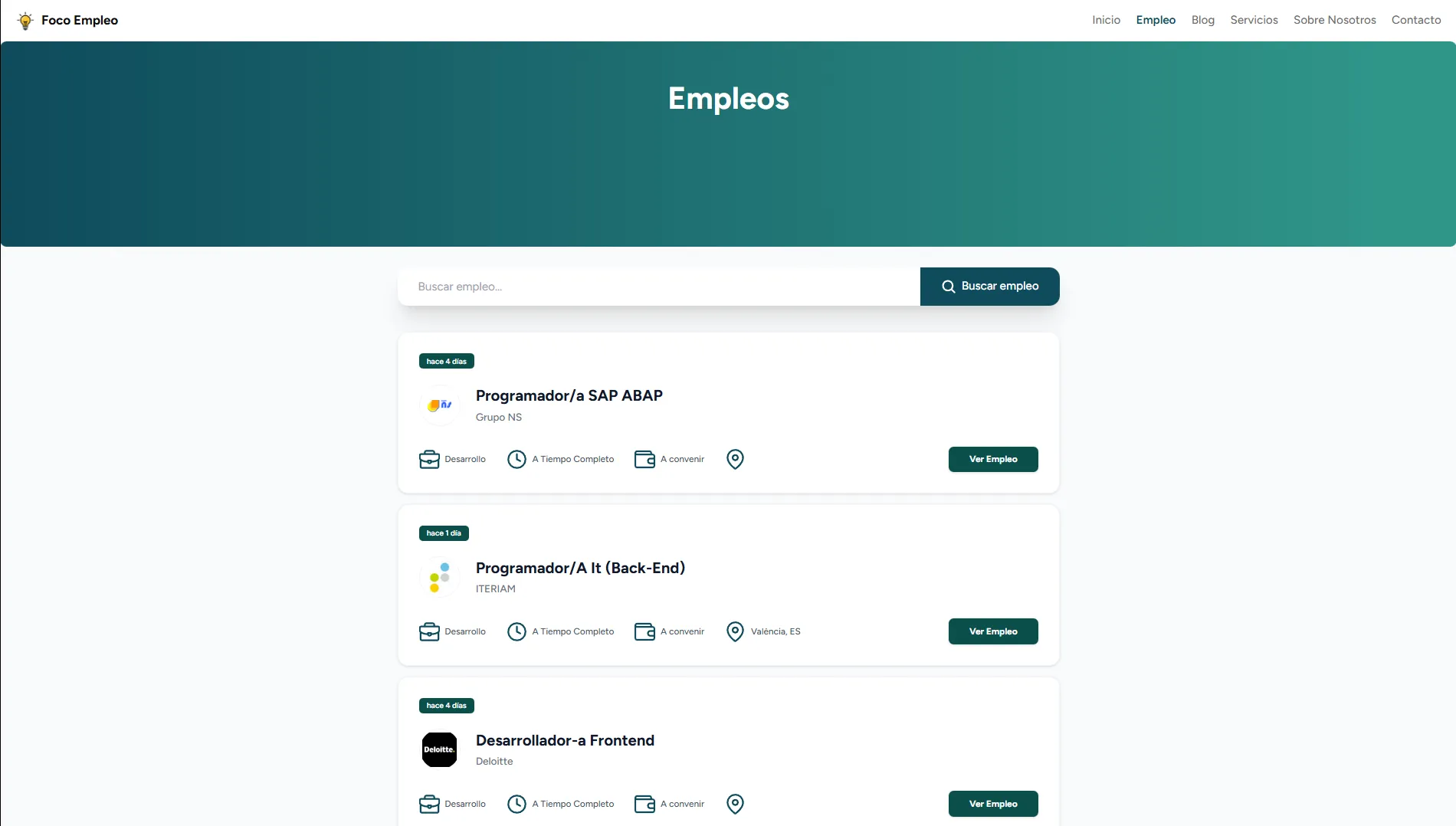This screenshot has width=1456, height=826.
Task: Click clock icon in Back-End job card
Action: (x=516, y=631)
